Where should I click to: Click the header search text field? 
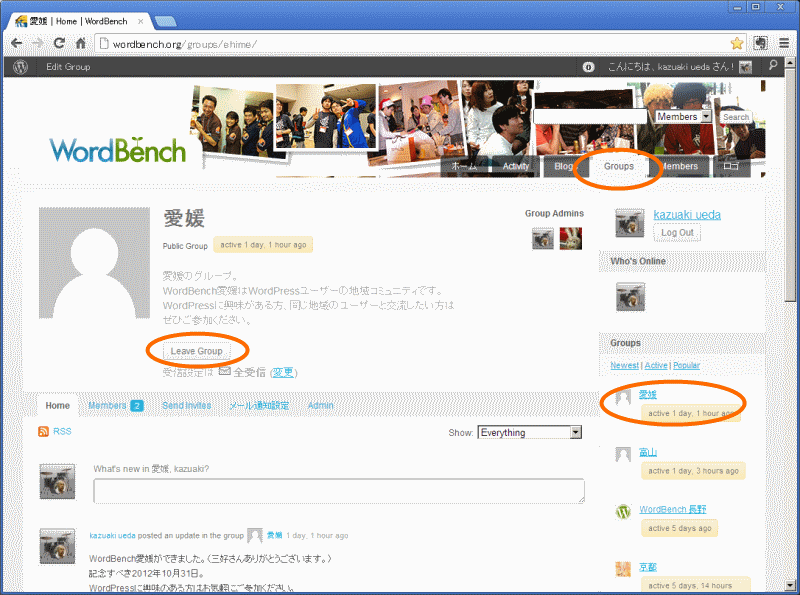point(590,117)
